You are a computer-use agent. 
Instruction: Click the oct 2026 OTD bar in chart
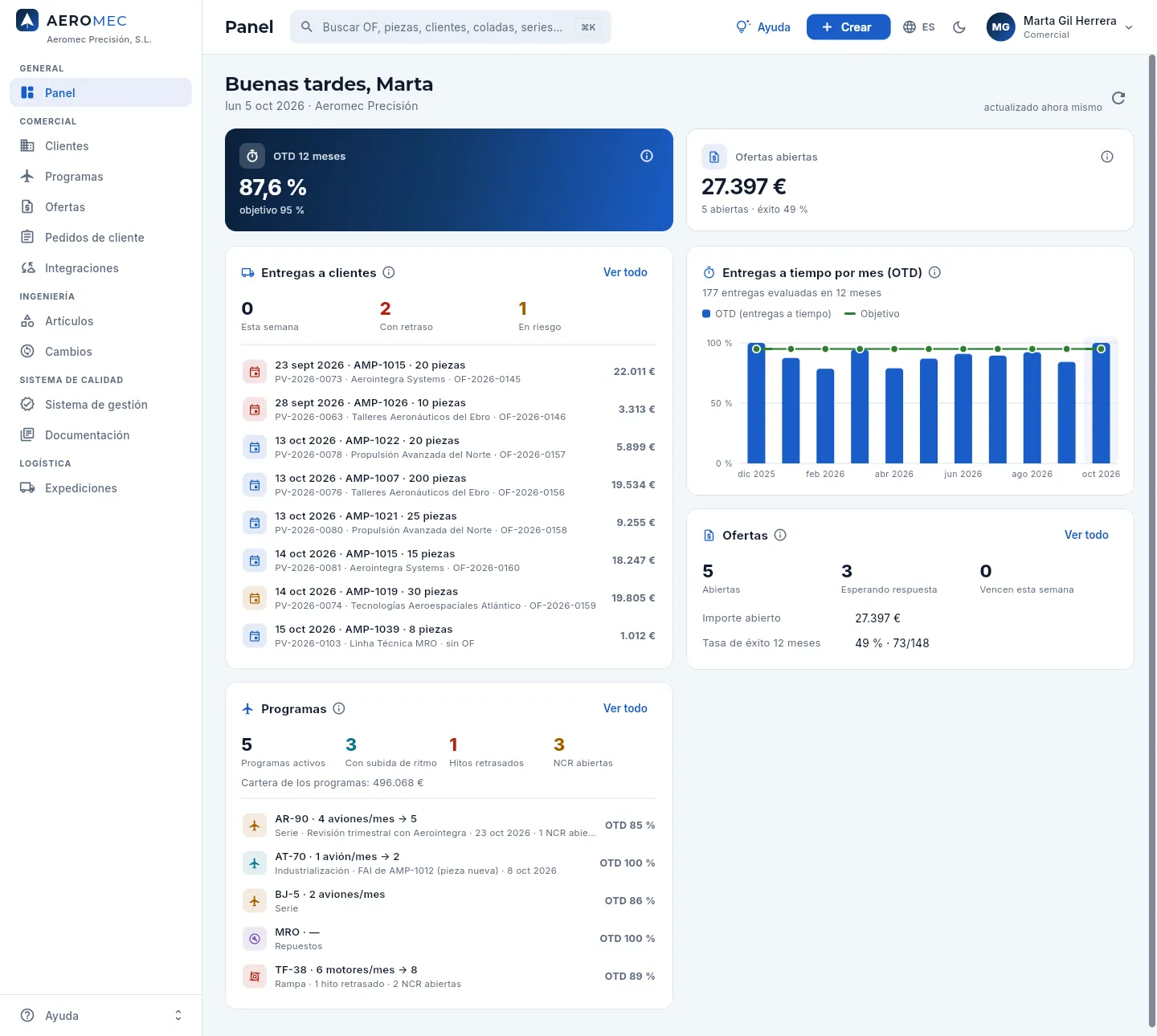[1102, 403]
